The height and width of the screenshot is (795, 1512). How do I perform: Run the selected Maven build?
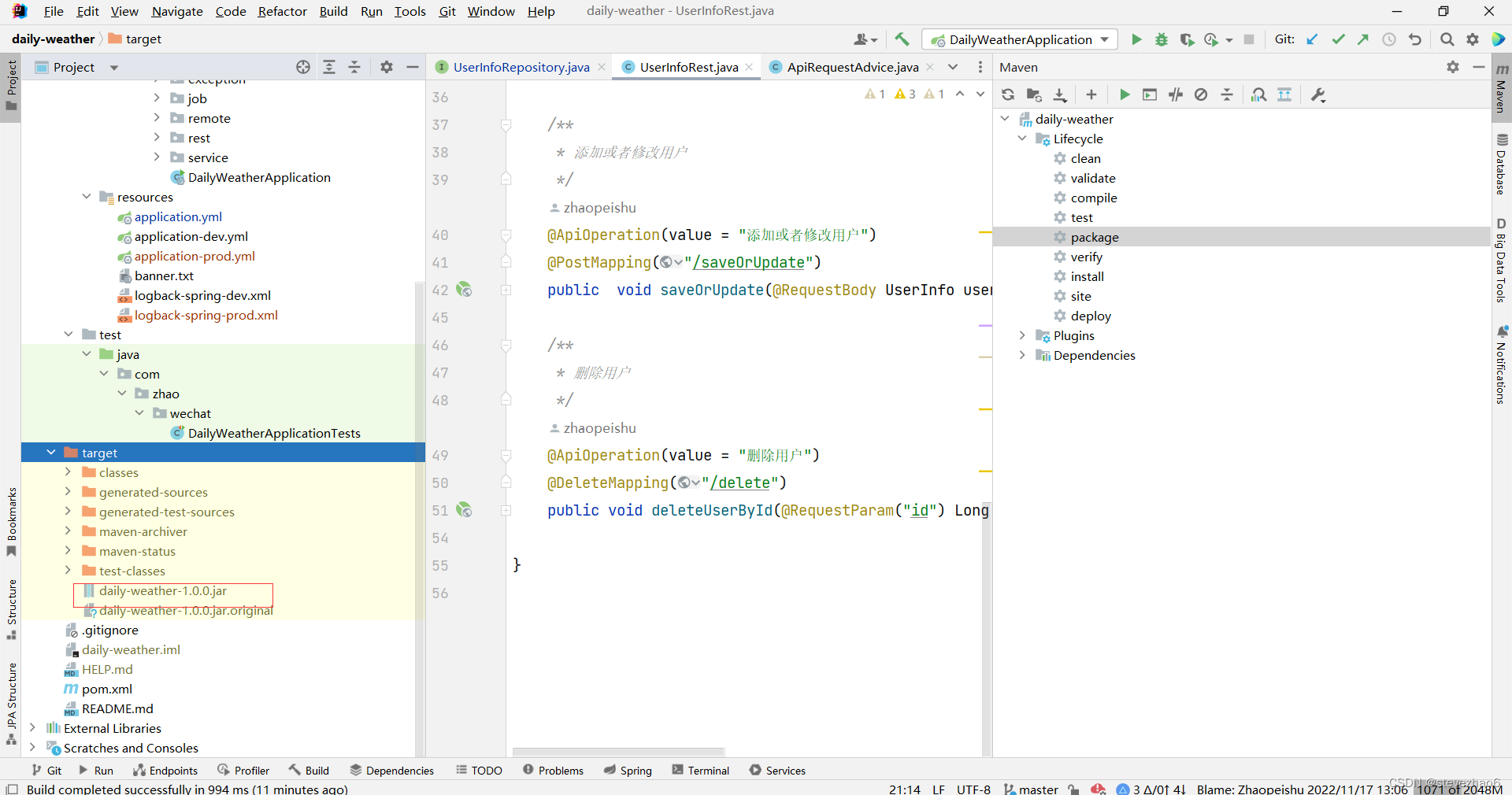click(x=1125, y=94)
